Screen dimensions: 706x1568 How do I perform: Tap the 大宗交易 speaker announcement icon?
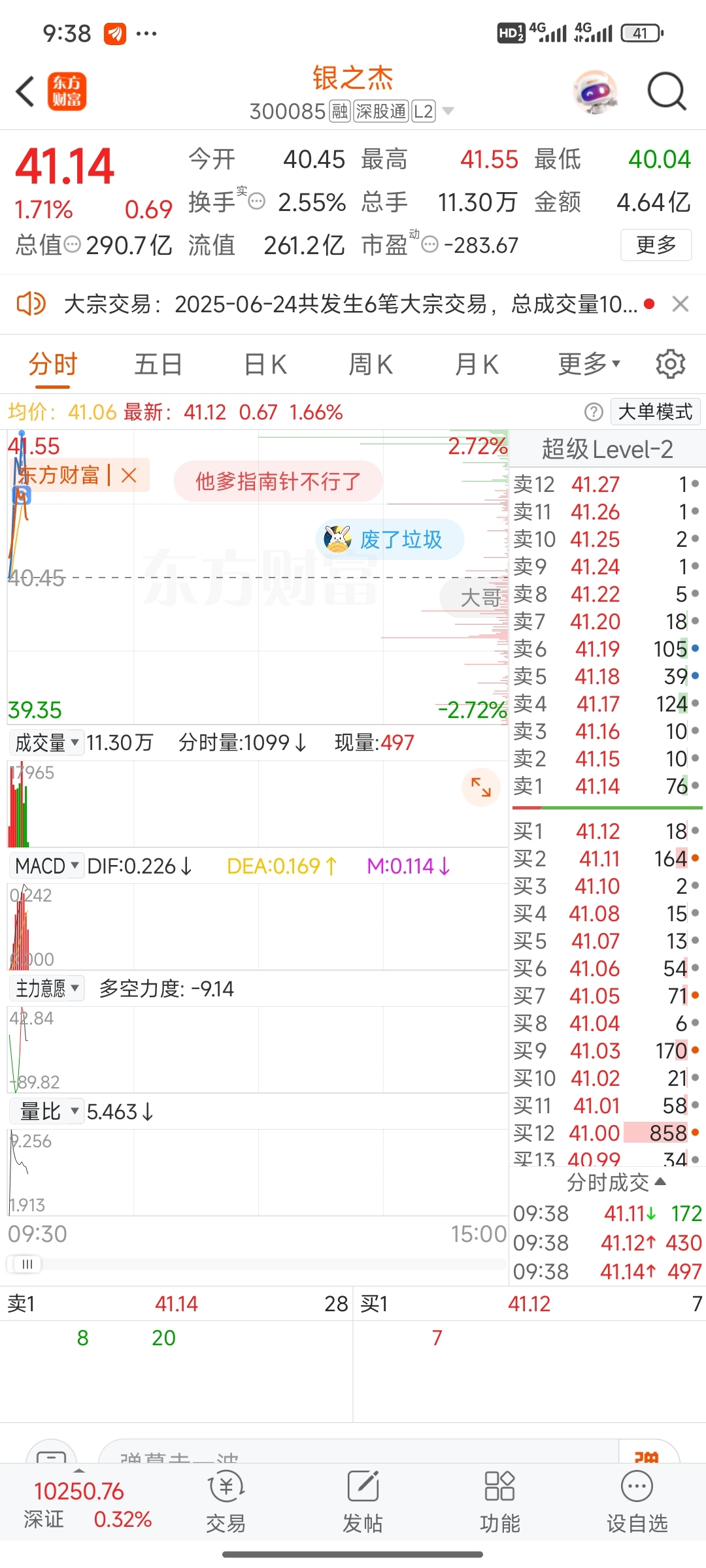tap(31, 304)
